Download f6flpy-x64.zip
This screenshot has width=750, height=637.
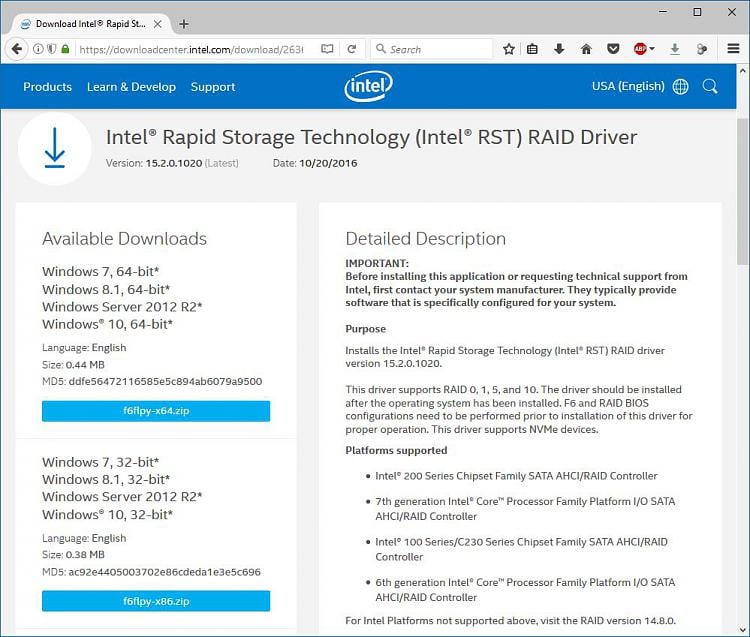click(156, 411)
